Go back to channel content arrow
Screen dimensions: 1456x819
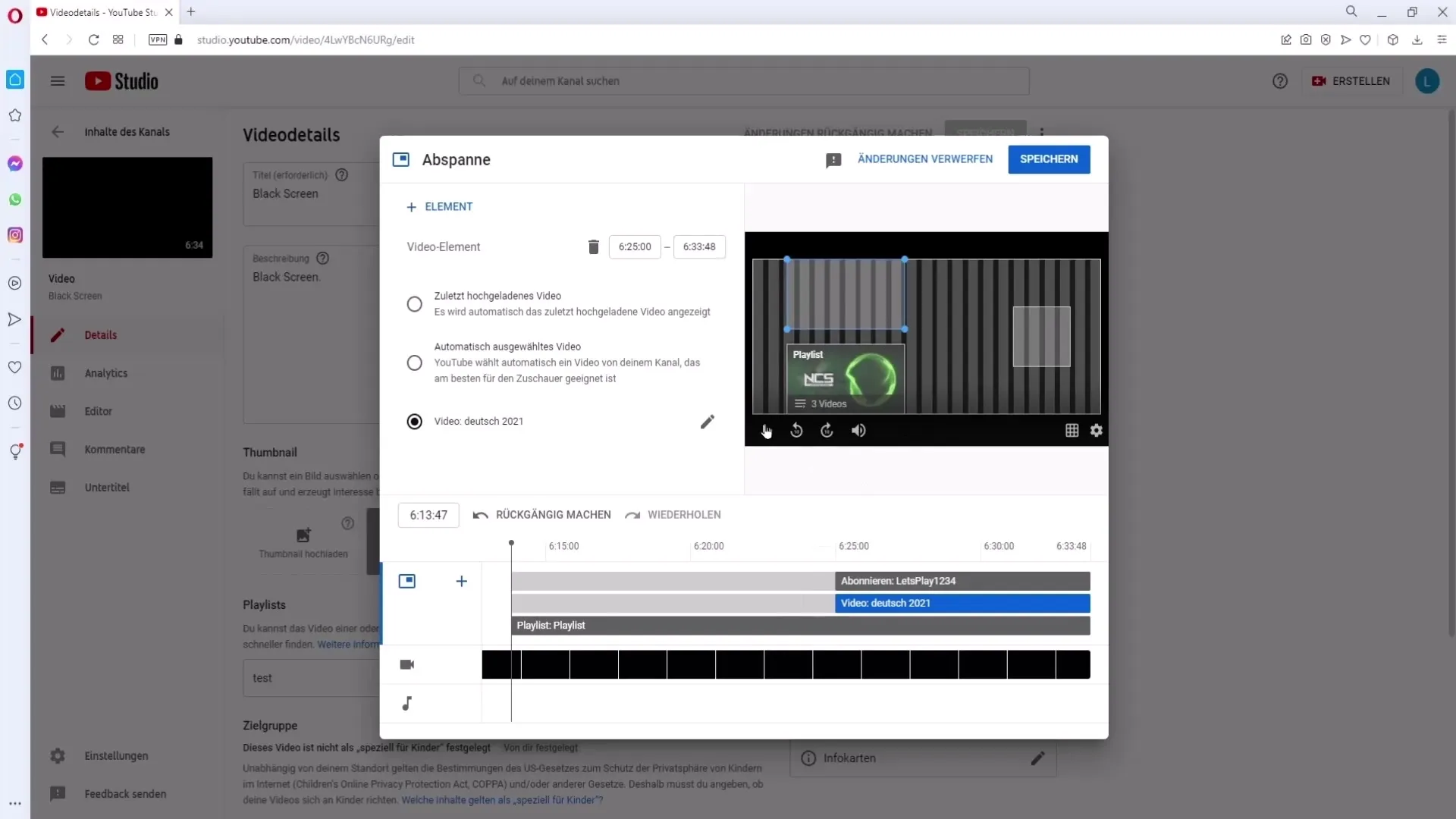tap(58, 132)
